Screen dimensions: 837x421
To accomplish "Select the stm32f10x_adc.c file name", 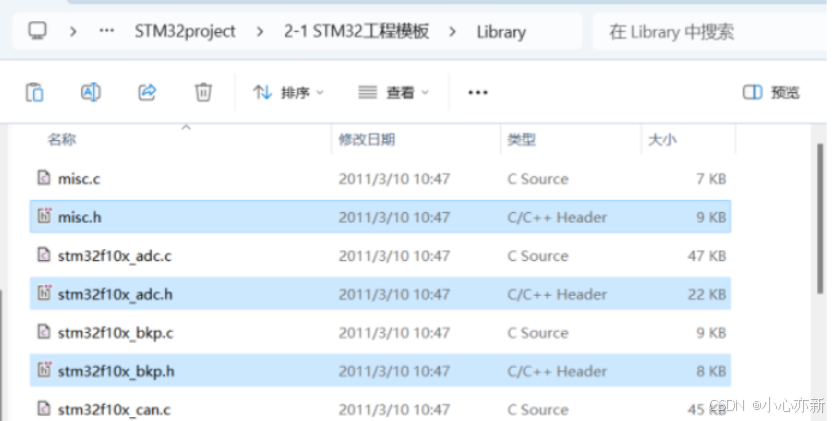I will point(115,256).
